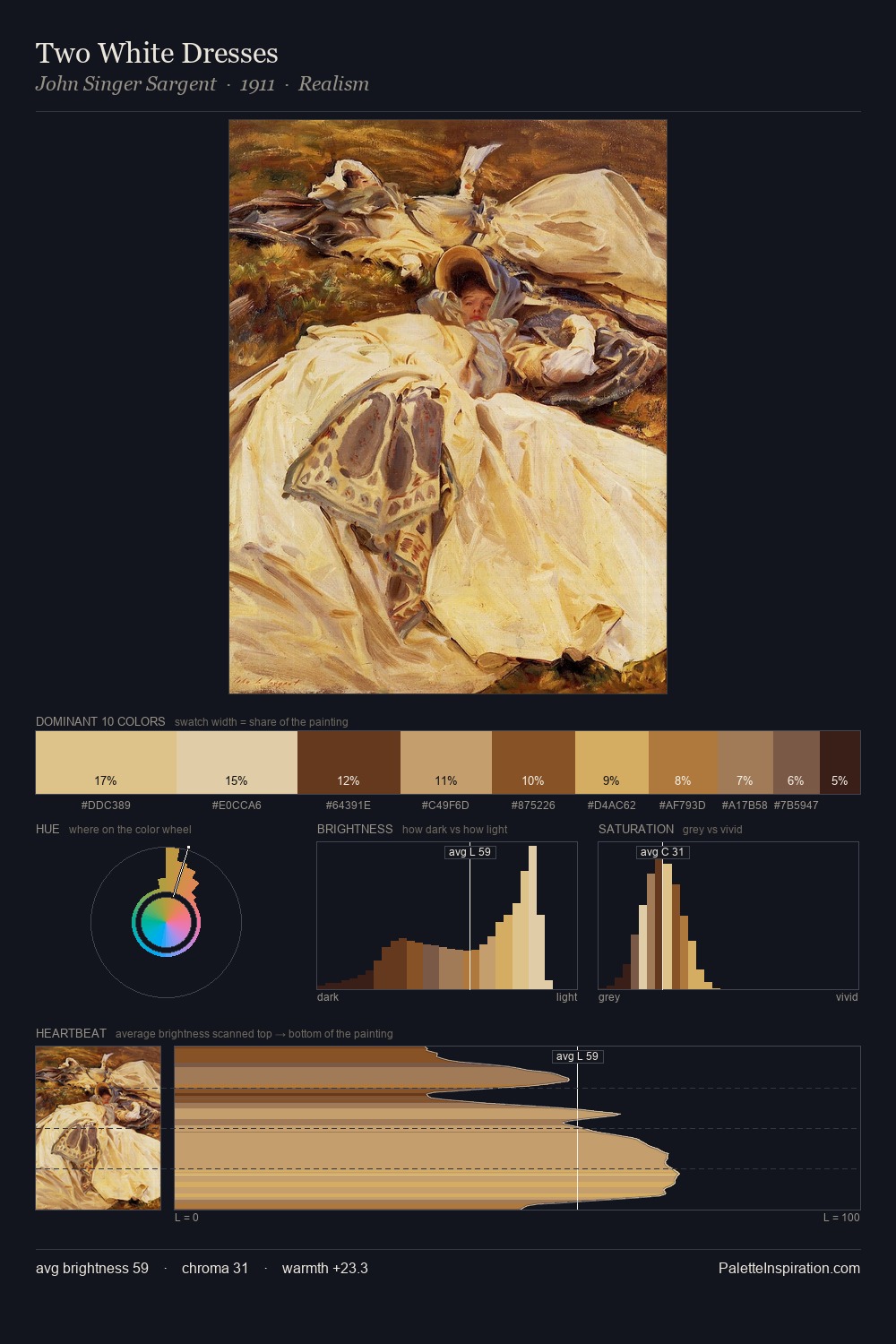Viewport: 896px width, 1344px height.
Task: Pick the 12% dark brown swatch
Action: pyautogui.click(x=349, y=762)
